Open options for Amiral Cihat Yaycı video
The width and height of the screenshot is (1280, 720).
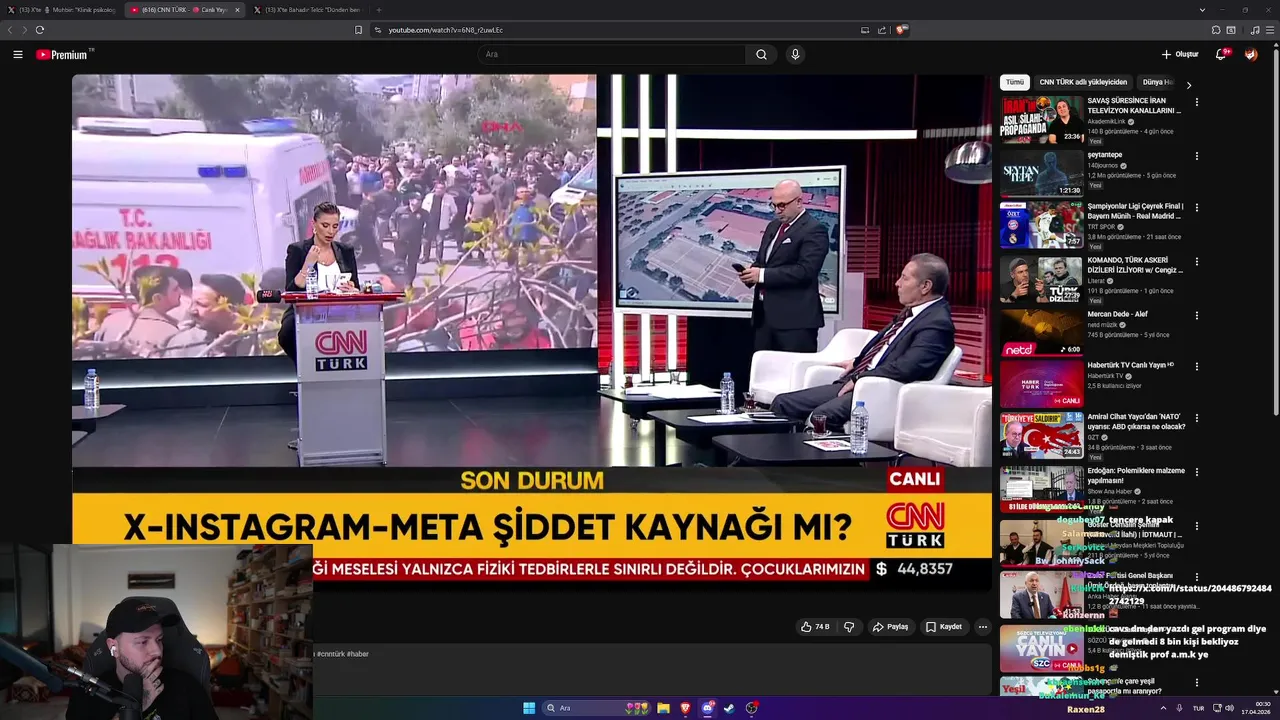1196,418
